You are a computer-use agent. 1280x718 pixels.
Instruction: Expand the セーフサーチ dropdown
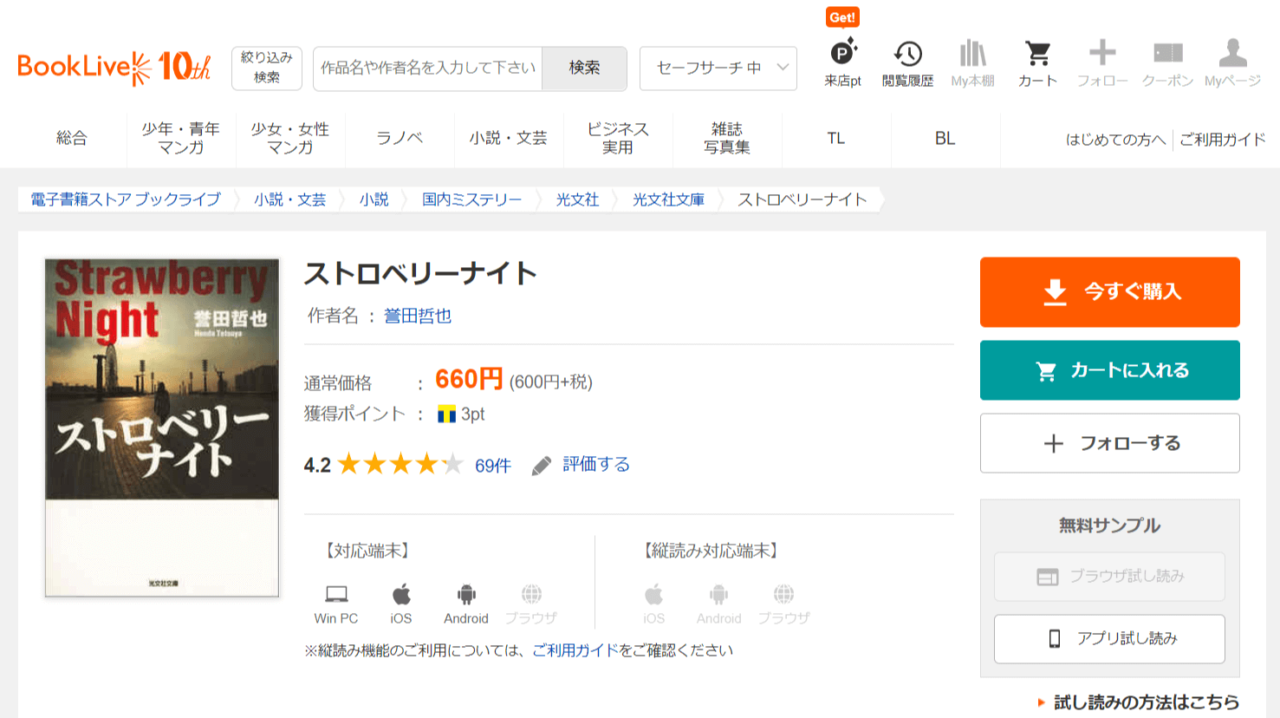(x=718, y=68)
